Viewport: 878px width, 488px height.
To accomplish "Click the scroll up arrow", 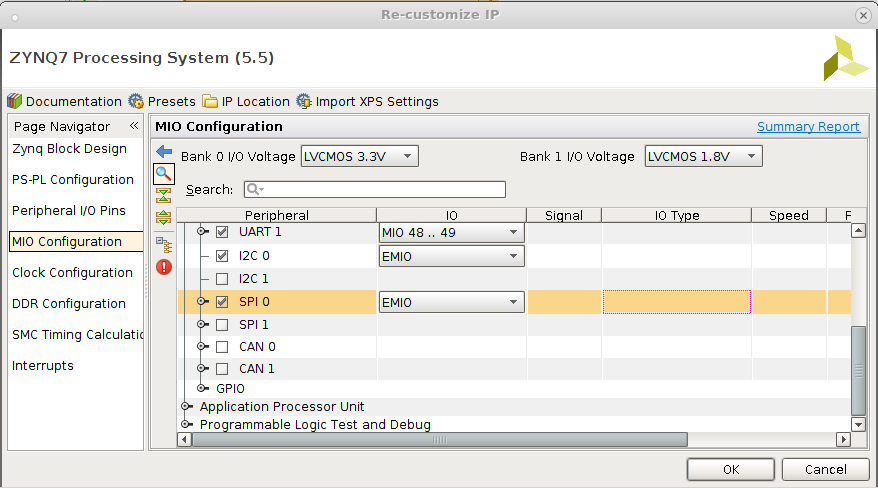I will (x=858, y=230).
